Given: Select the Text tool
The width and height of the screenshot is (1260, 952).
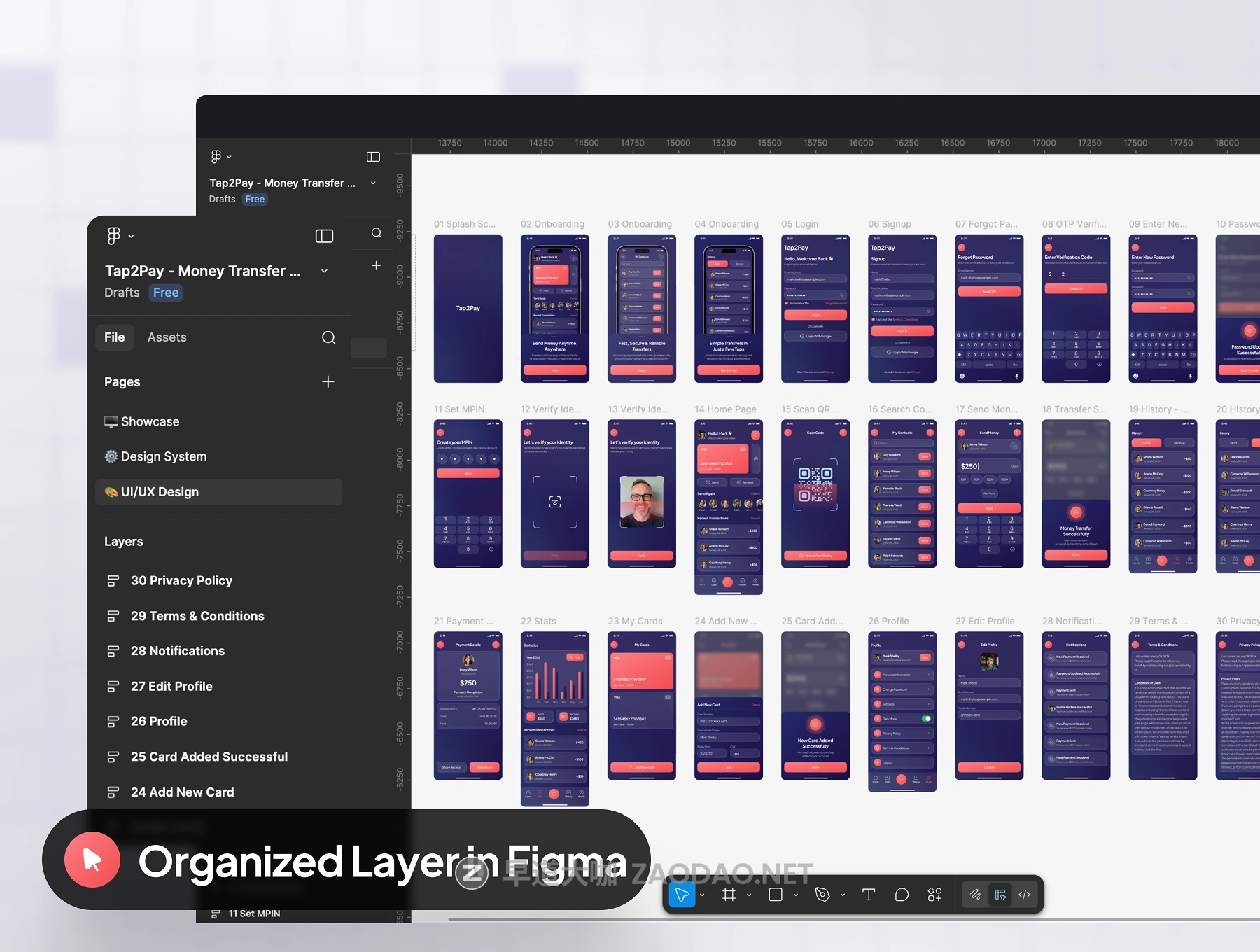Looking at the screenshot, I should [869, 895].
